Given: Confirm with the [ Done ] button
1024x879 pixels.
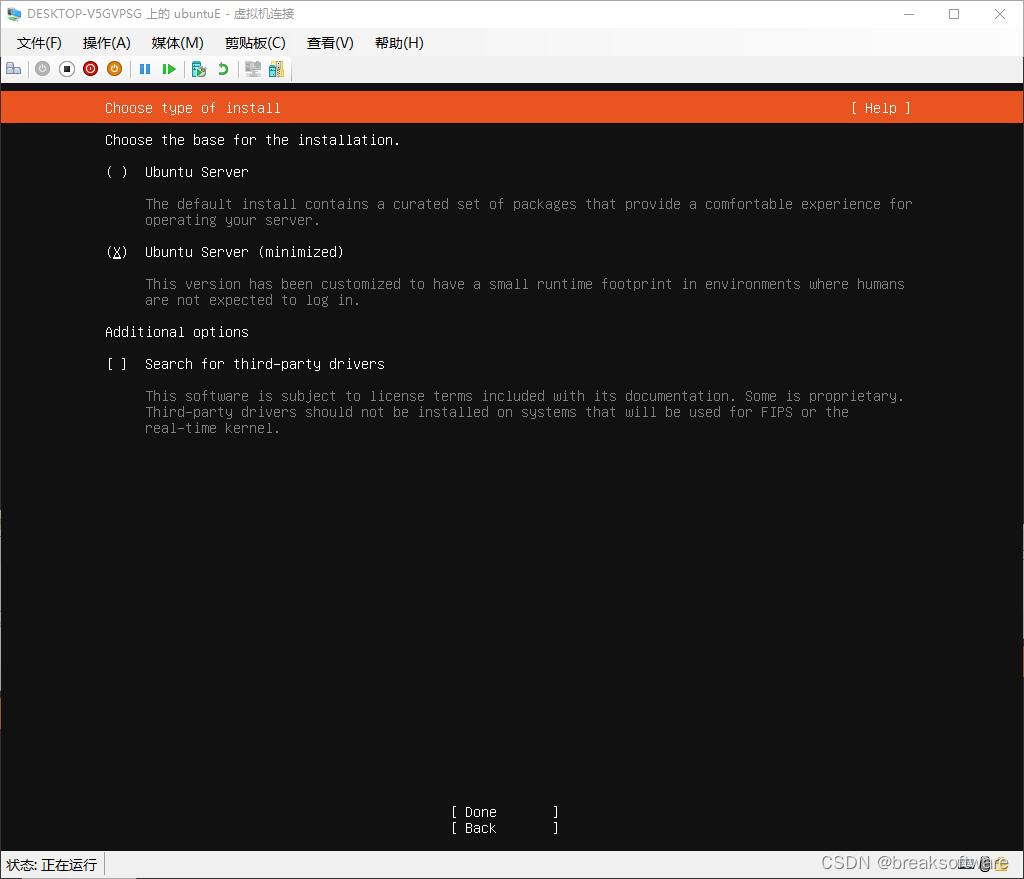Looking at the screenshot, I should (505, 812).
